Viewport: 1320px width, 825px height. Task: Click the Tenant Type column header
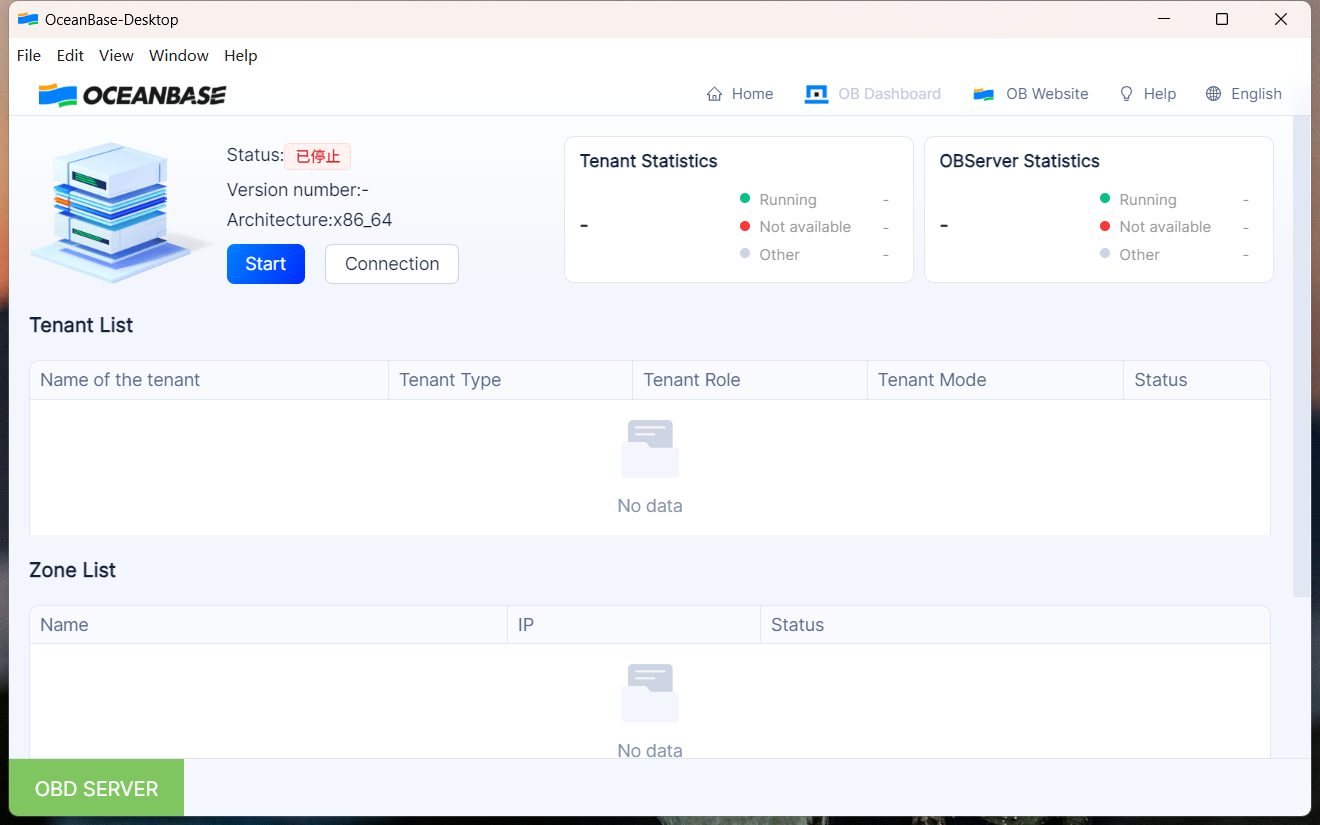point(450,380)
